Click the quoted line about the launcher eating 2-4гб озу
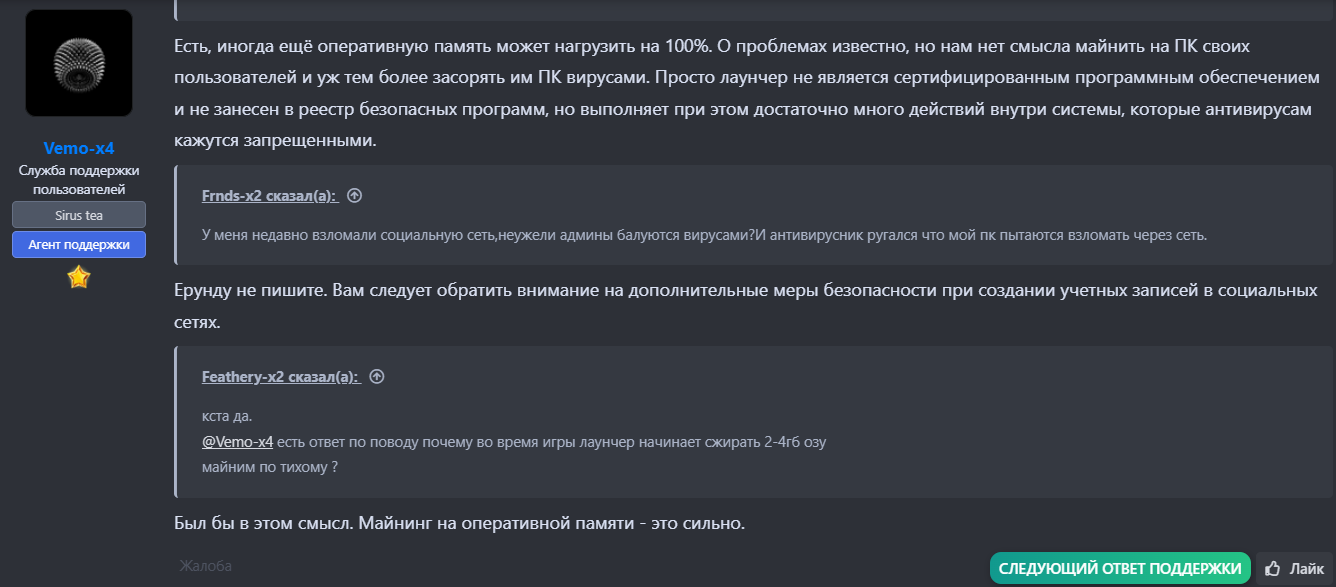Image resolution: width=1336 pixels, height=587 pixels. pos(514,441)
